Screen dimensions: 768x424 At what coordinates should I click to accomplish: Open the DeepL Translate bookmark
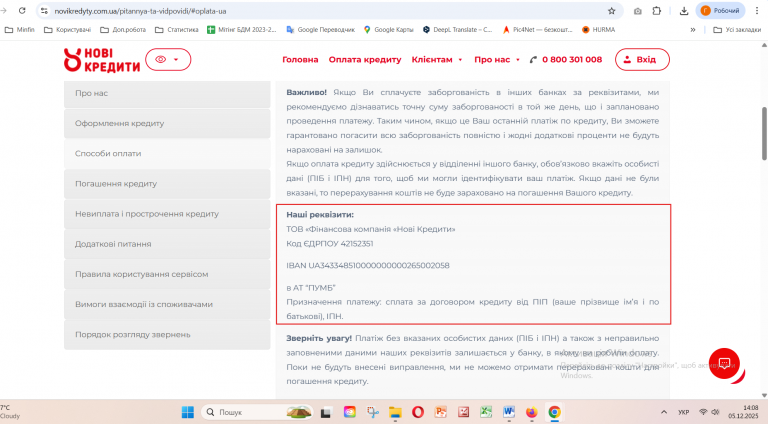457,29
